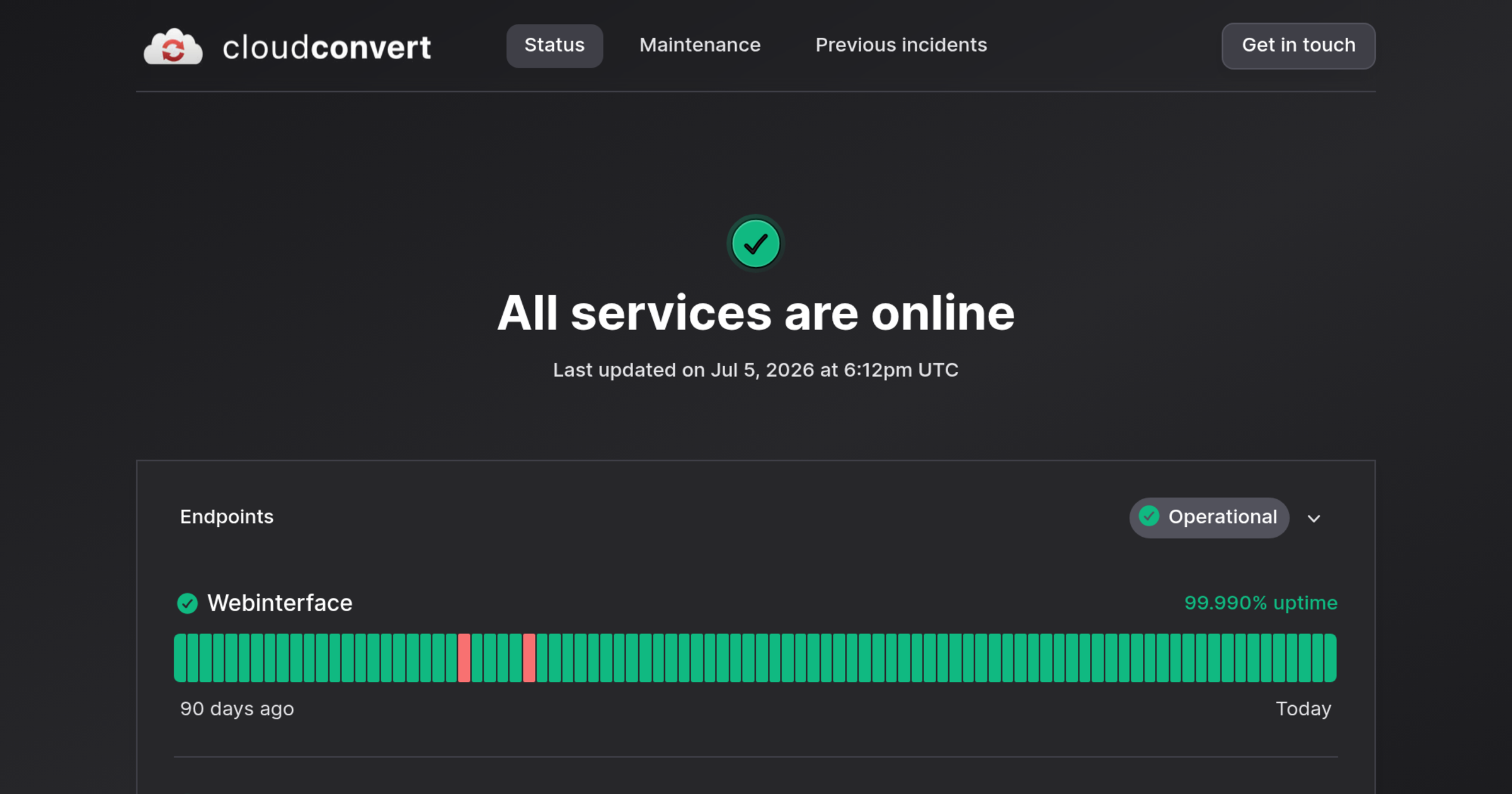Select the rightmost green uptime bar for today
Screen dimensions: 1512x794
[x=1330, y=657]
